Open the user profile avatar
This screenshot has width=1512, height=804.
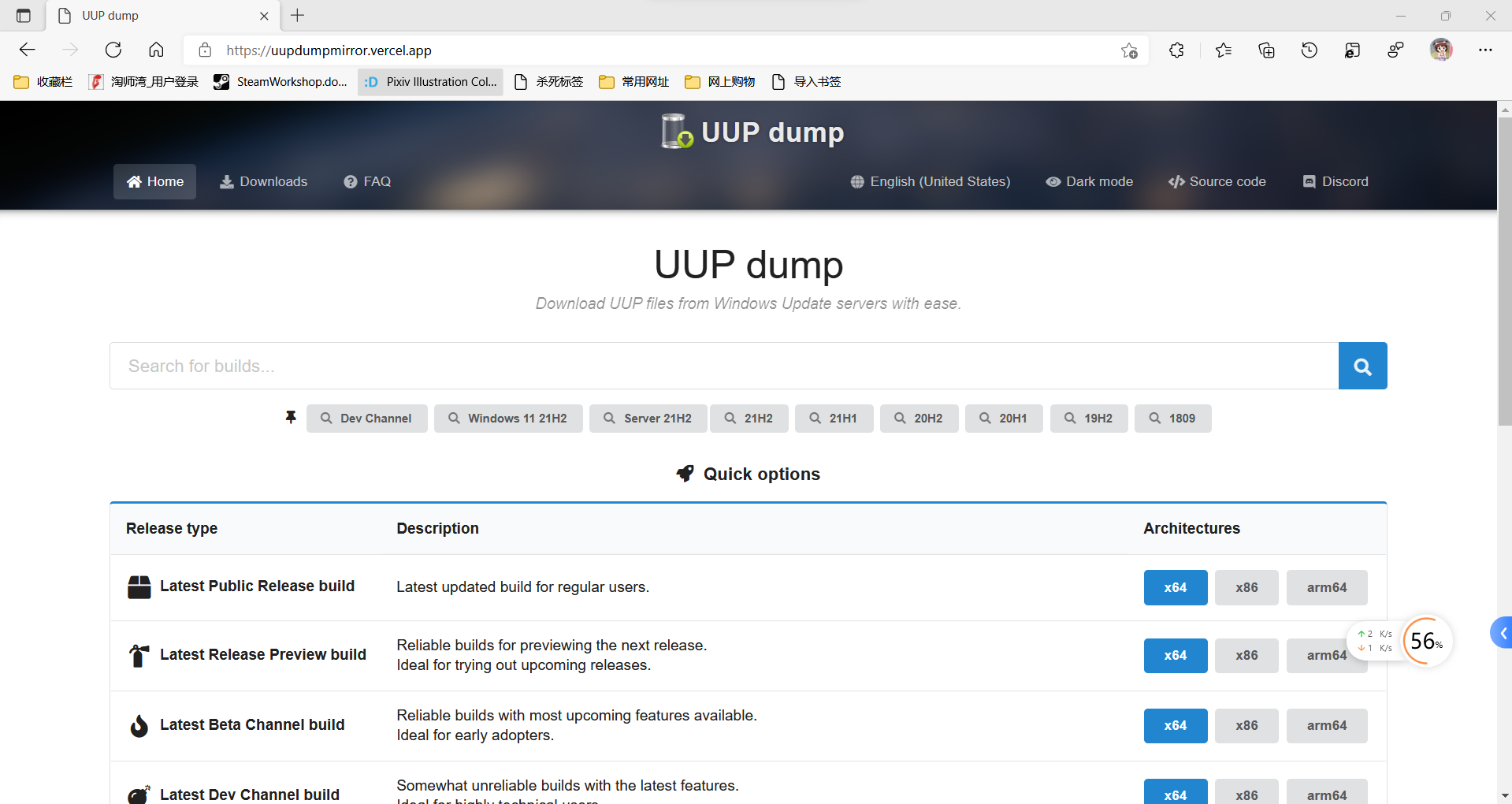click(x=1441, y=50)
